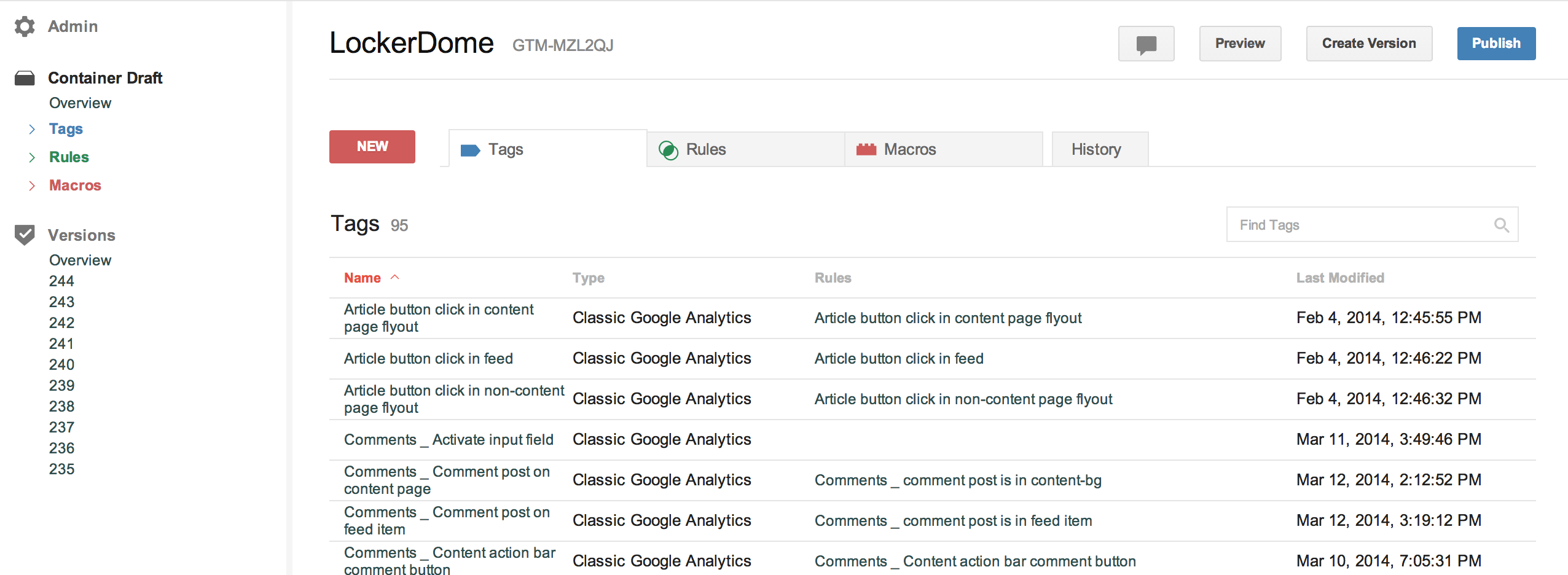Expand the Rules chevron in sidebar
Viewport: 1568px width, 575px height.
pos(32,157)
